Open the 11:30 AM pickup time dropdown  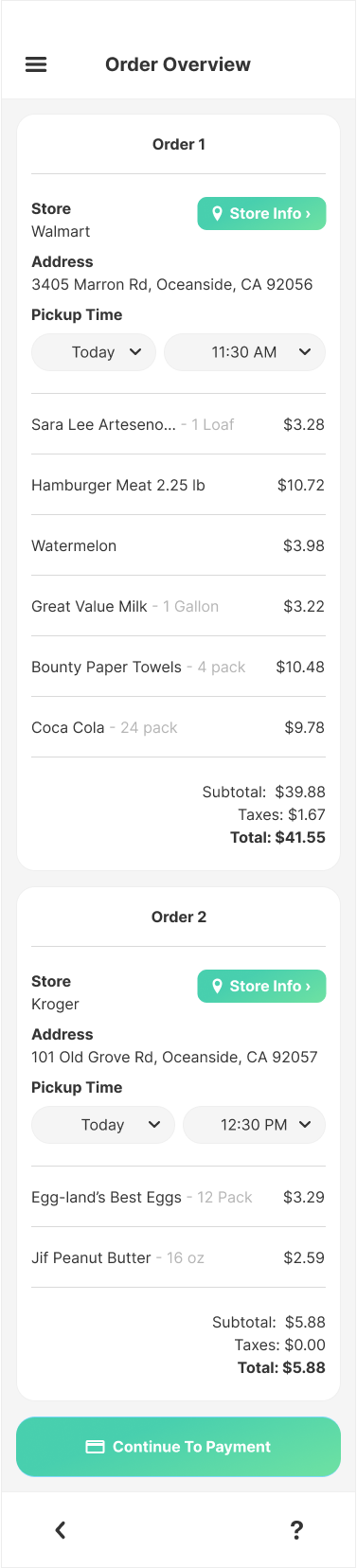(244, 352)
